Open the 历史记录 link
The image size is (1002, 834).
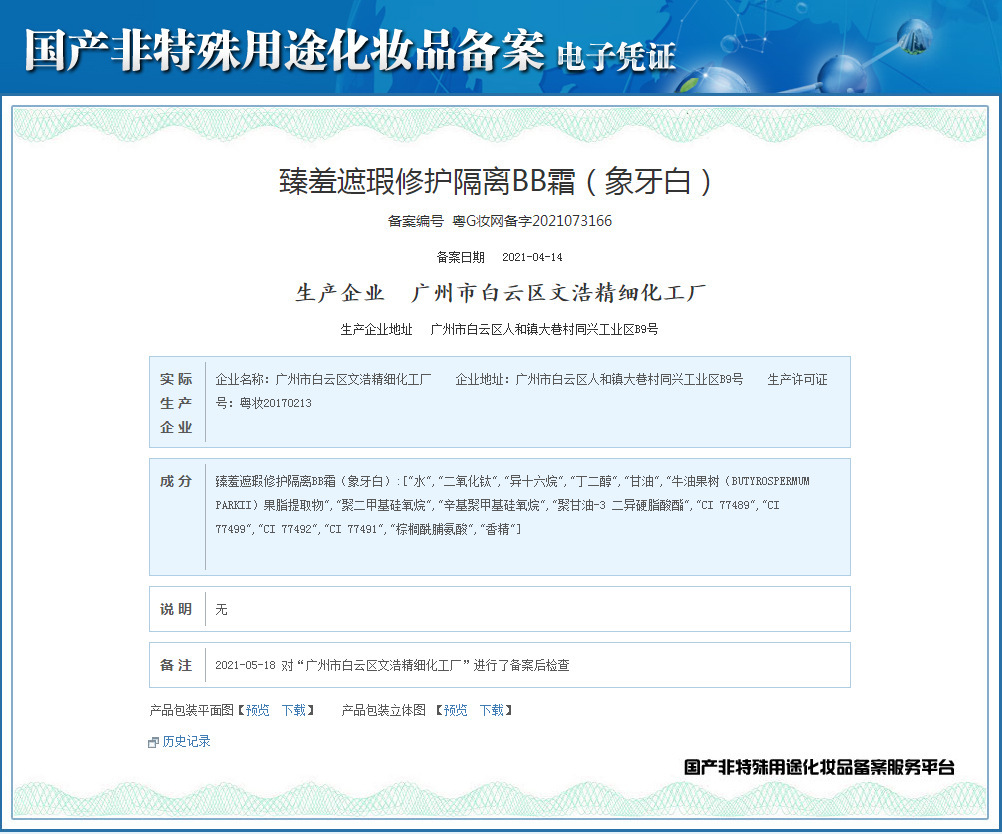click(x=186, y=741)
